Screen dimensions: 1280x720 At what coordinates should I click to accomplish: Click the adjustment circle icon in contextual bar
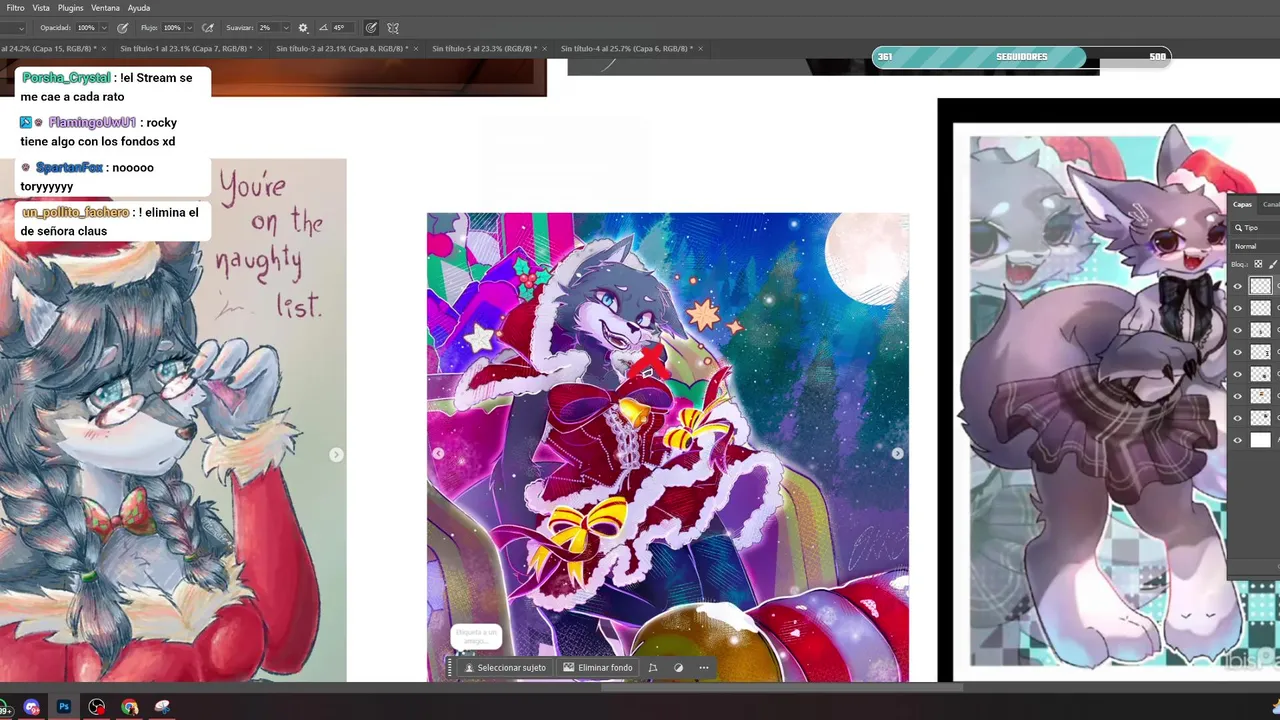[x=678, y=668]
